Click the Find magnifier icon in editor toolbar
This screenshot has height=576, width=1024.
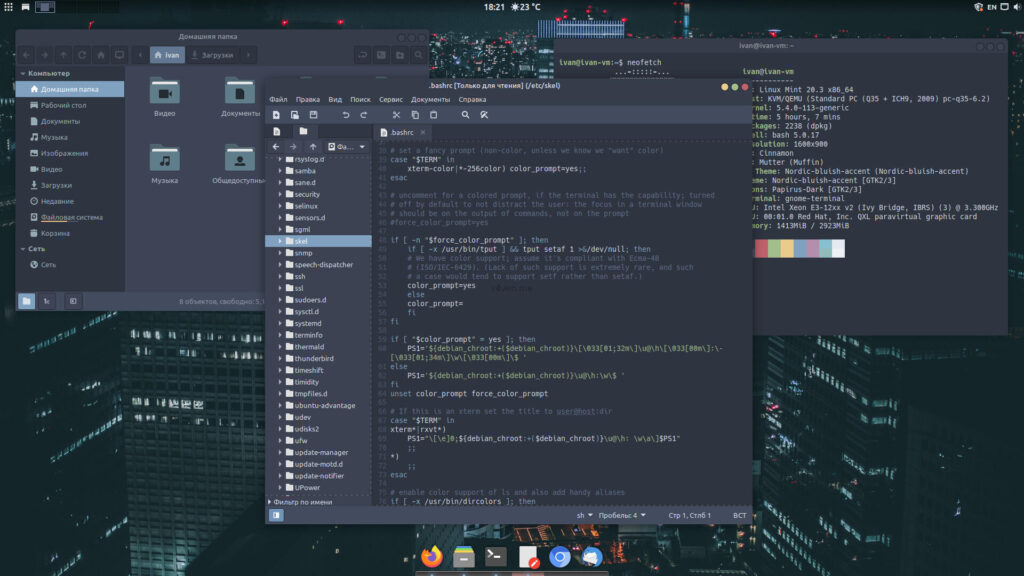(x=465, y=115)
